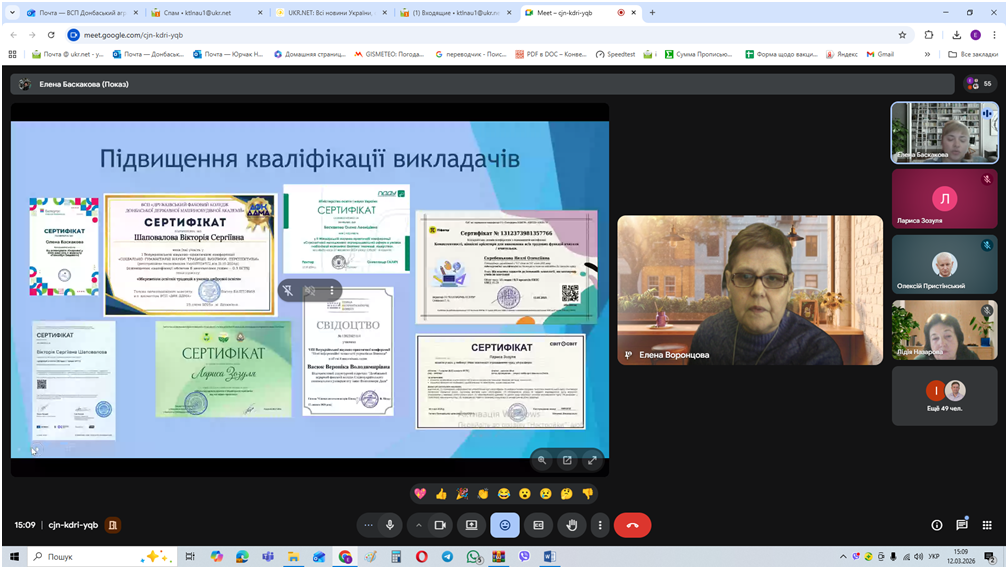Screen dimensions: 1008x569
Task: Zoom into the shared presentation
Action: coord(542,460)
